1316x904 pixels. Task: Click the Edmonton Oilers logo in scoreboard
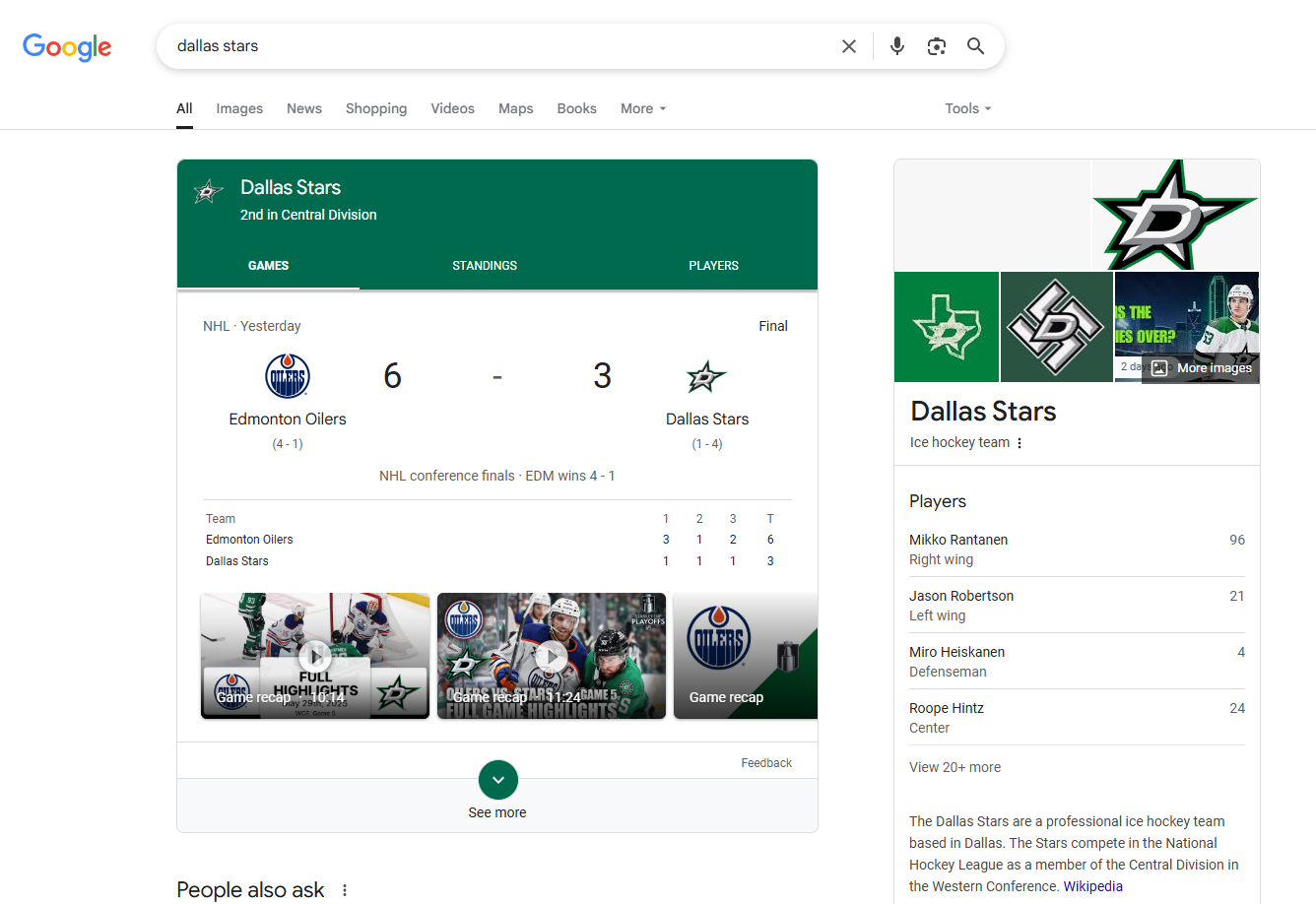(x=288, y=376)
